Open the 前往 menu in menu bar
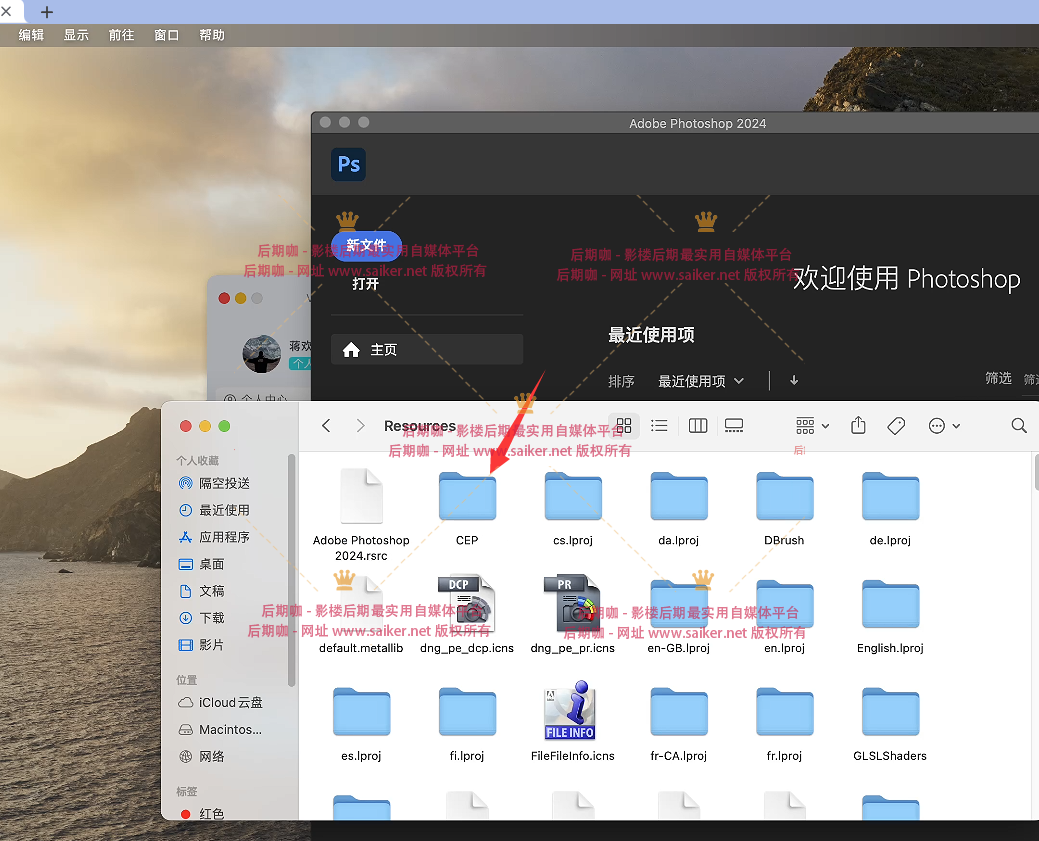 [121, 35]
